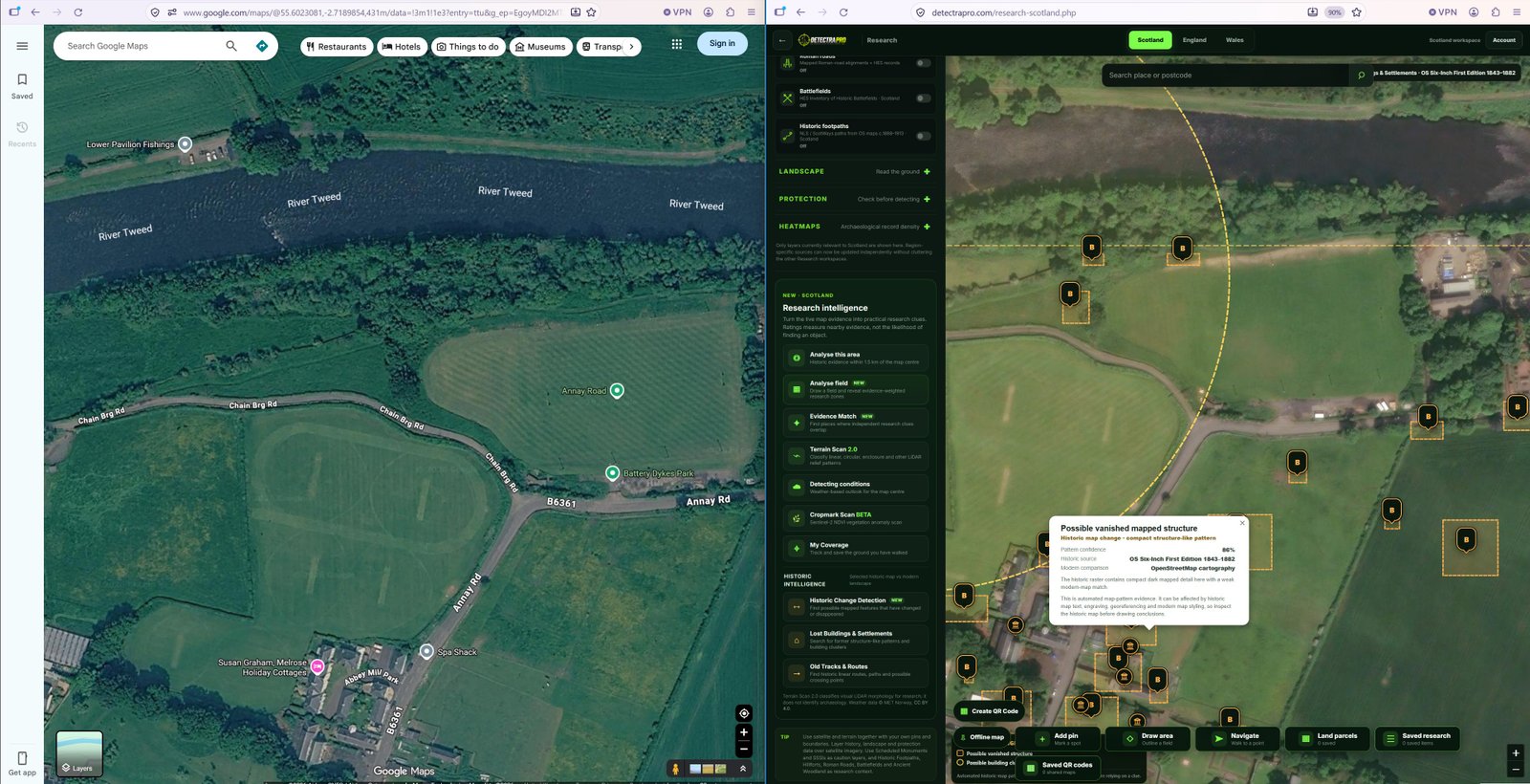Open Street View pegman in Google Maps
Screen dimensions: 1530x784
point(675,768)
